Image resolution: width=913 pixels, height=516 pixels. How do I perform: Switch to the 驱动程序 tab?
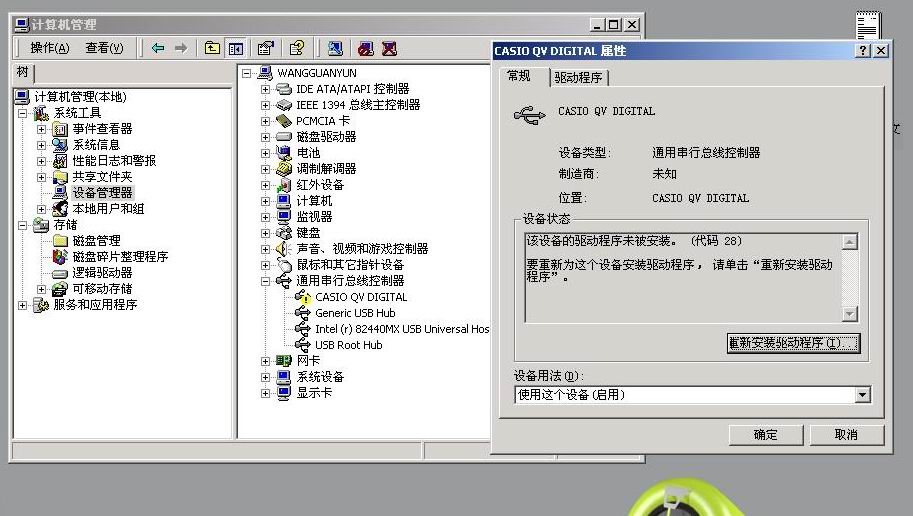click(x=578, y=77)
